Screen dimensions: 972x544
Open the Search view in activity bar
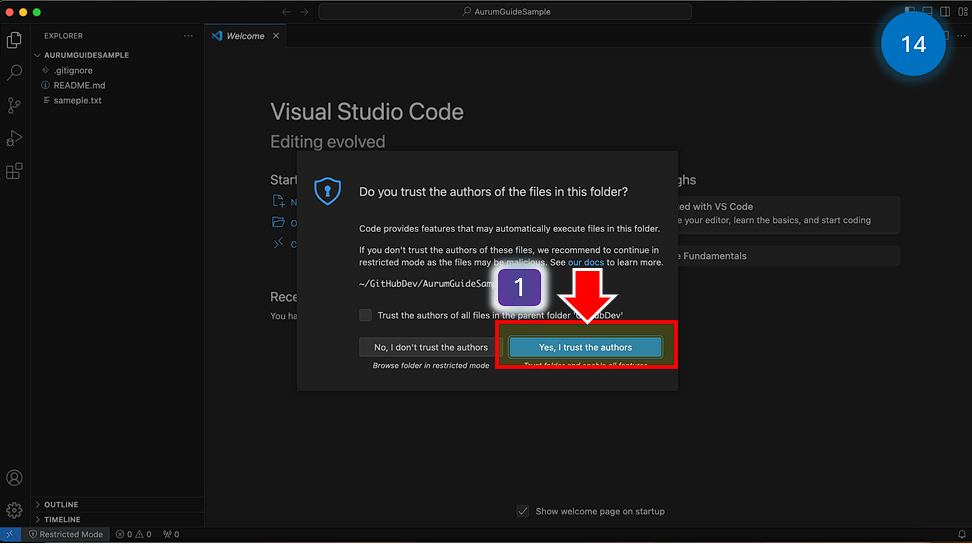[x=14, y=72]
